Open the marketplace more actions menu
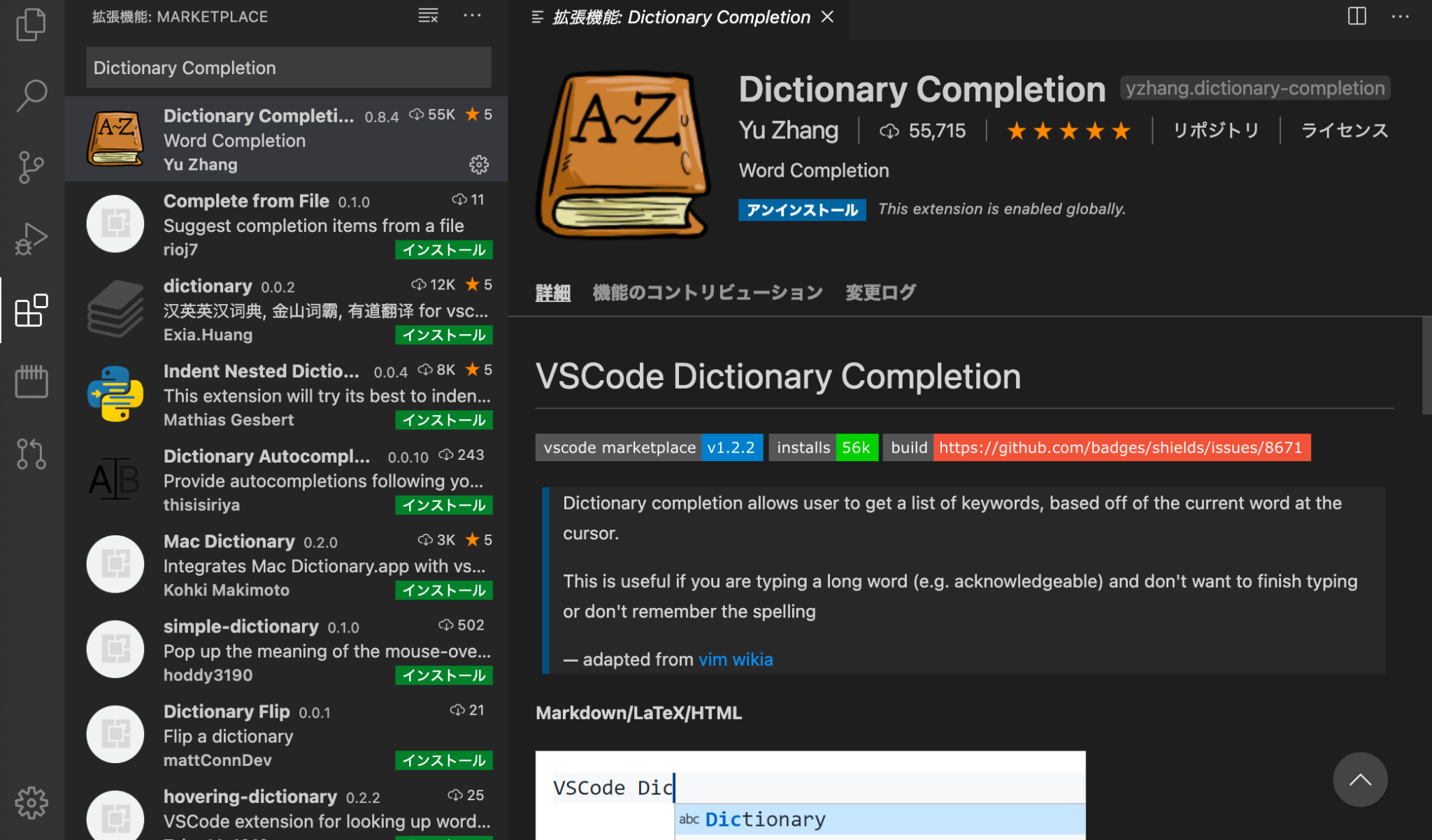The image size is (1432, 840). pyautogui.click(x=473, y=15)
